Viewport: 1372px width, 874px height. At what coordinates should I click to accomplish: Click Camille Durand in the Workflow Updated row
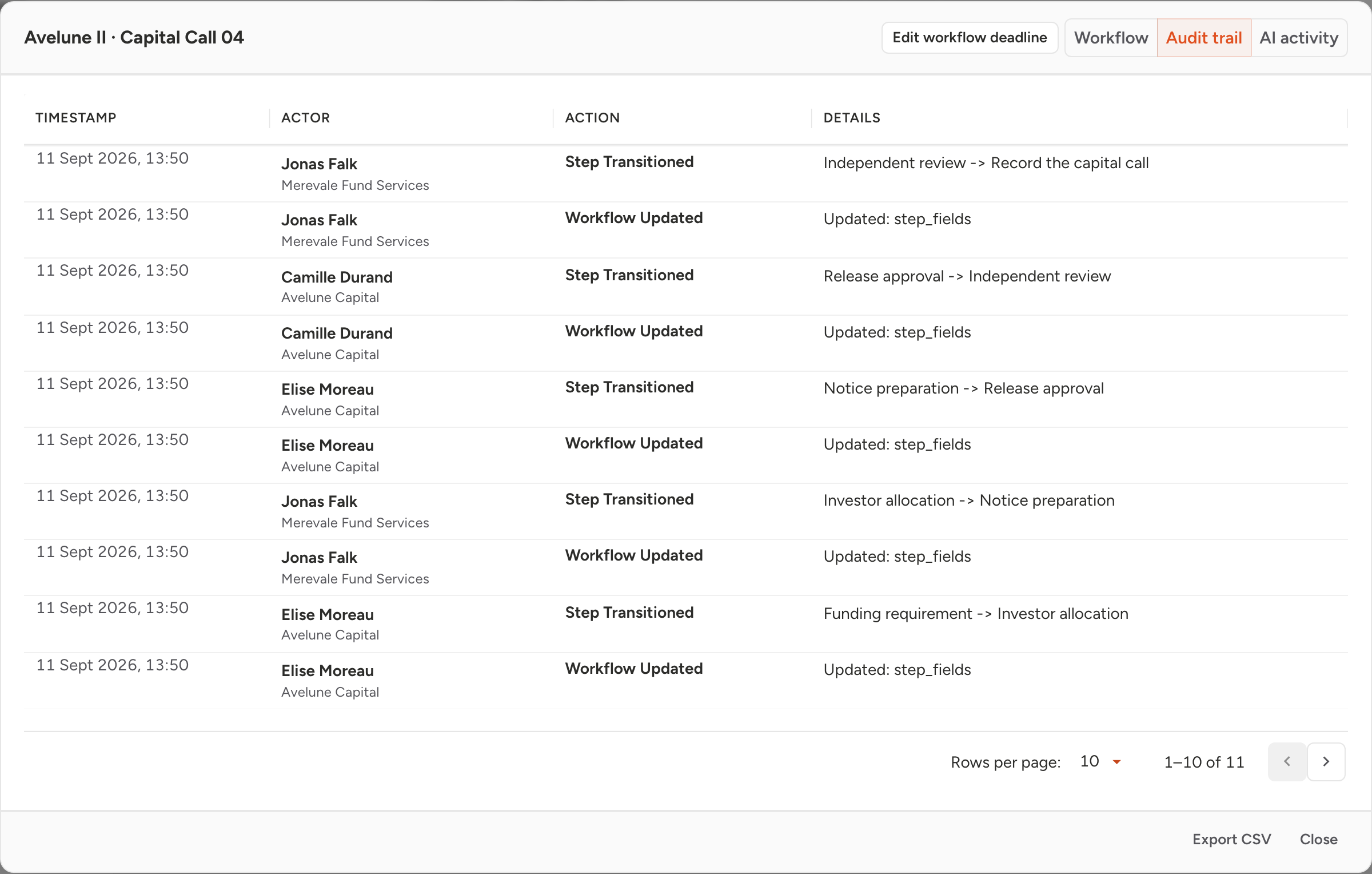click(337, 333)
